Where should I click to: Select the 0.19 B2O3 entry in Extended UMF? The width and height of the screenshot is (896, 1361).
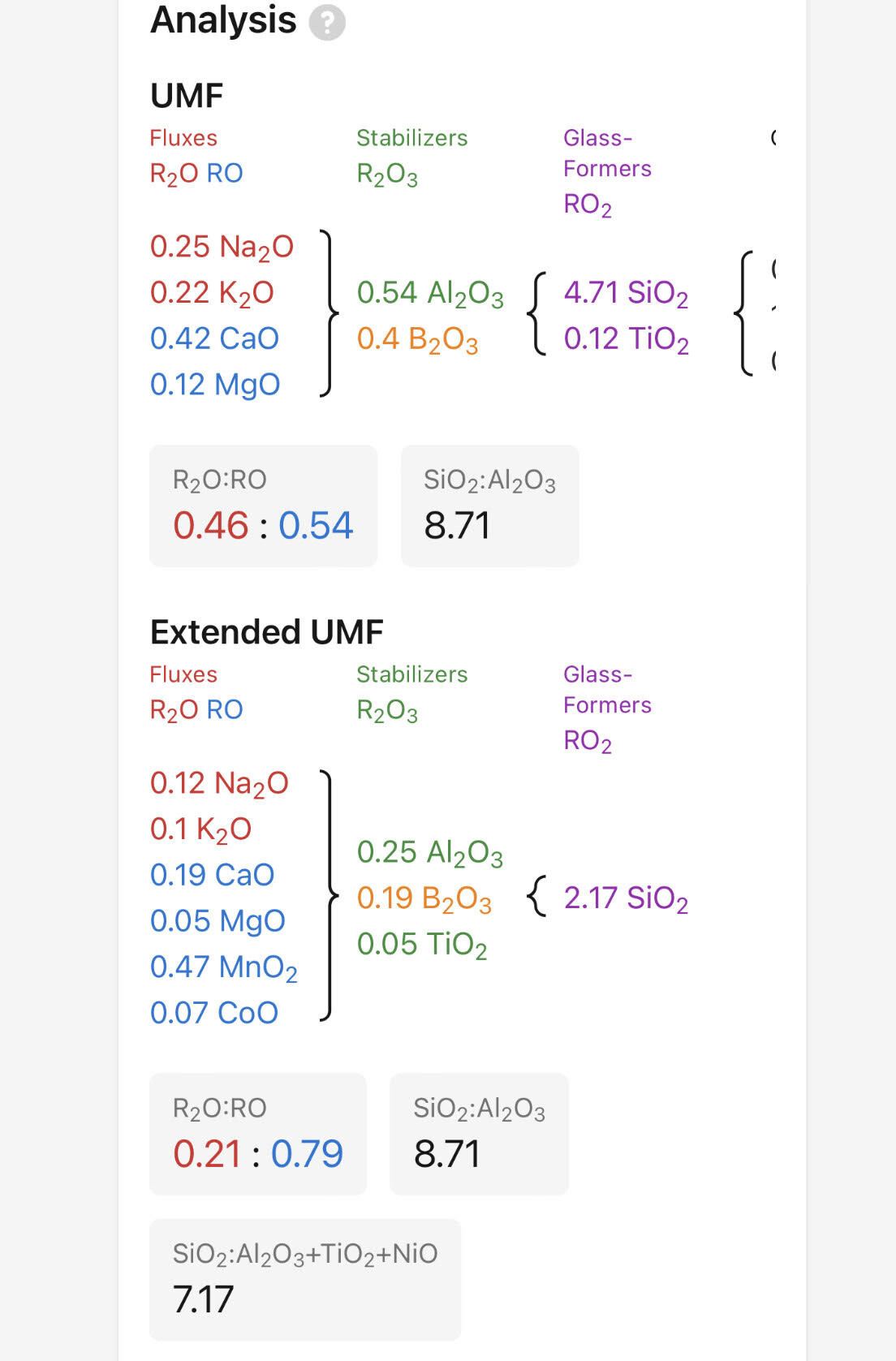[424, 898]
